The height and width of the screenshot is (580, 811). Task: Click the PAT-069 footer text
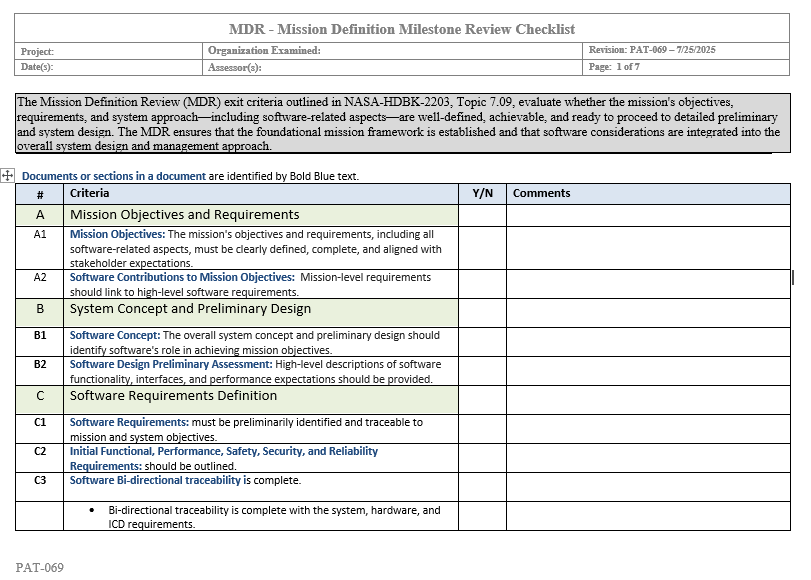(x=39, y=568)
